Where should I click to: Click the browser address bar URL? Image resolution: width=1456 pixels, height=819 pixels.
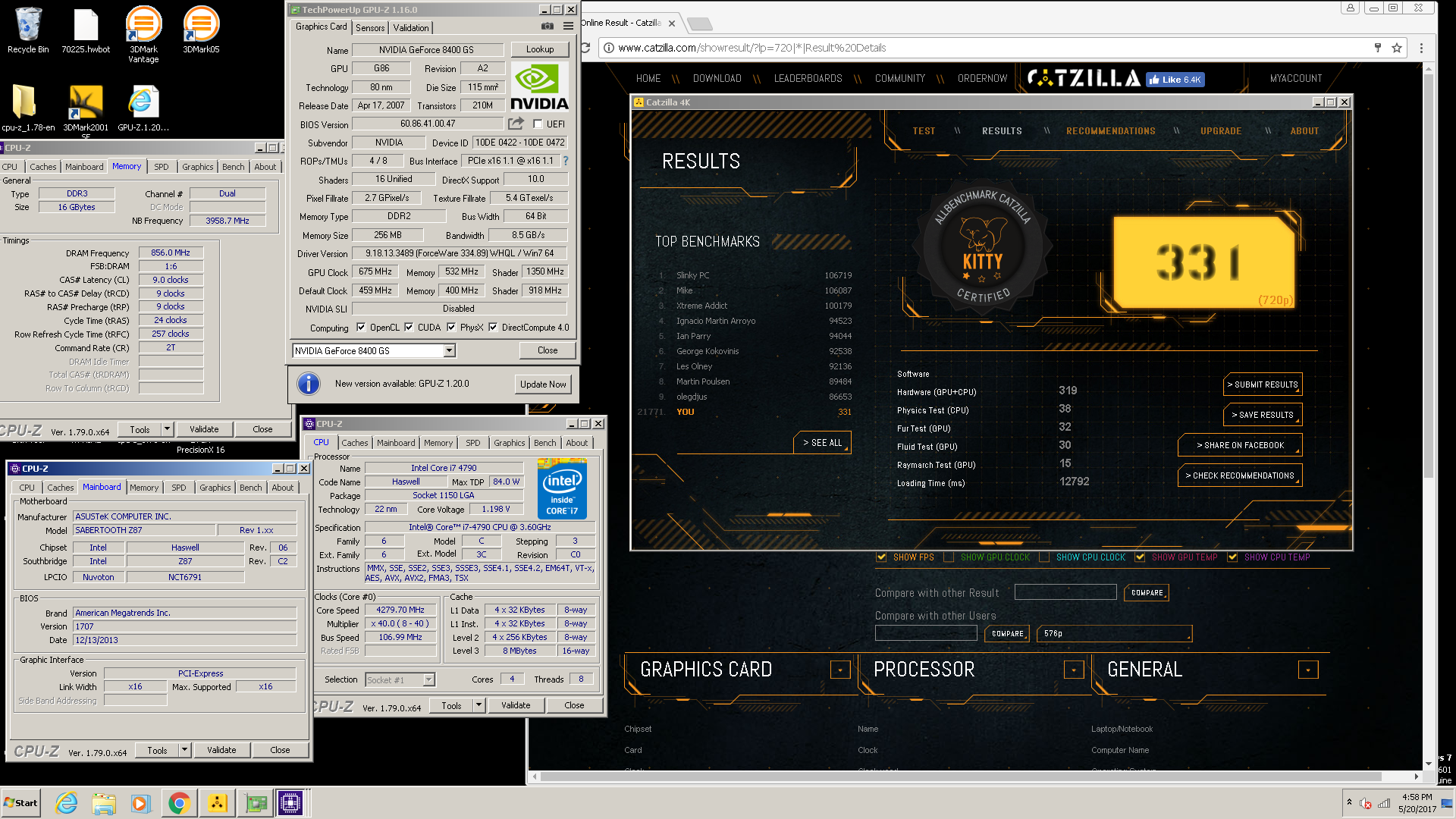752,48
